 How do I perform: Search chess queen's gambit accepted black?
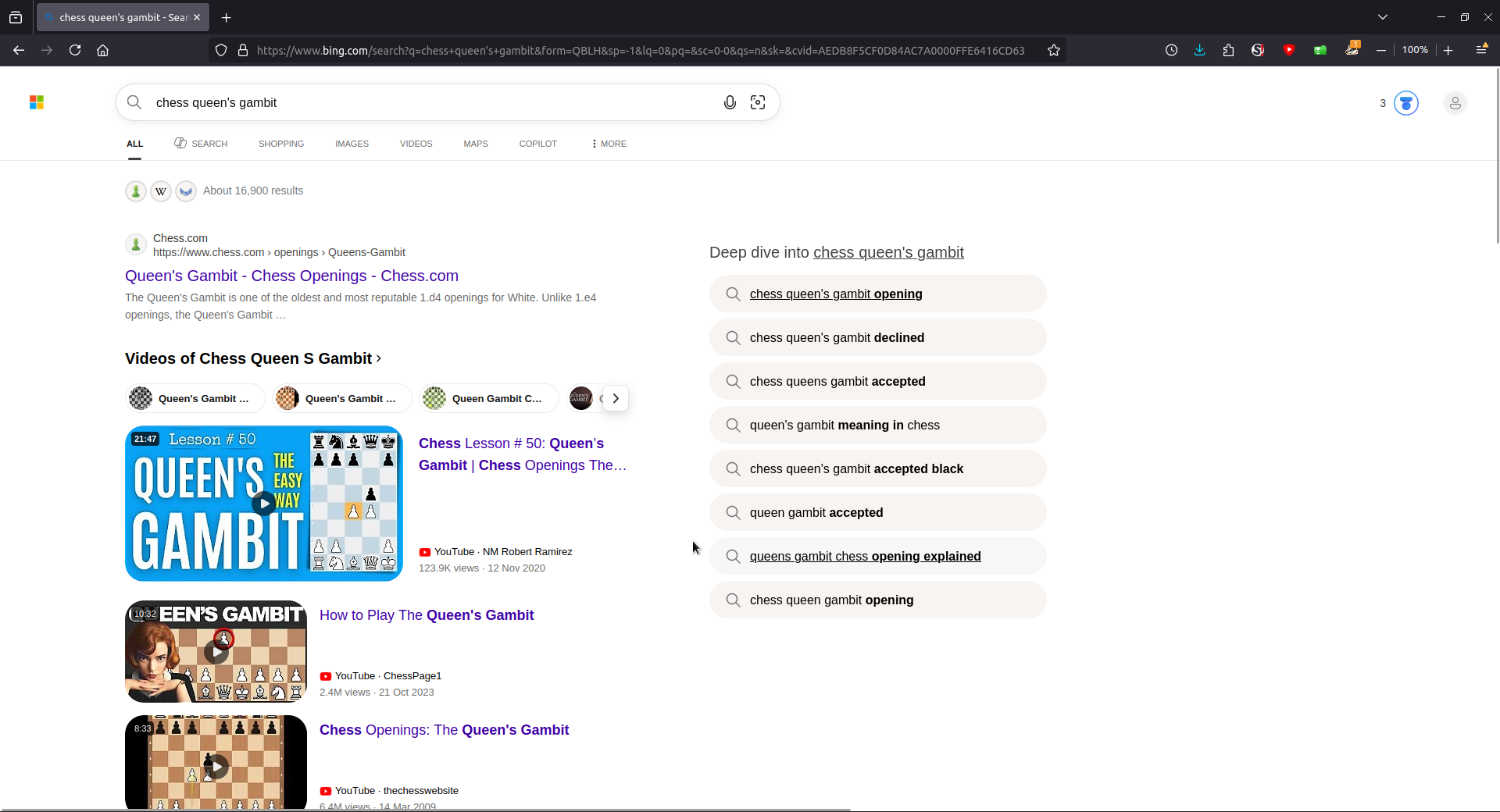pos(878,468)
